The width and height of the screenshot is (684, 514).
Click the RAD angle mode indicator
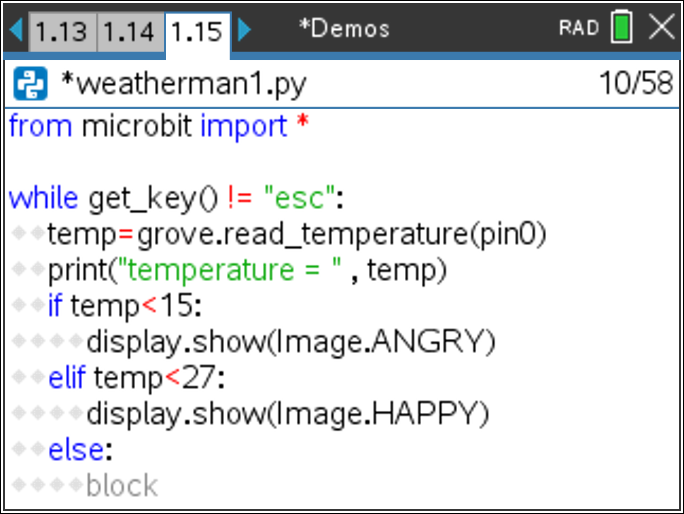(579, 28)
